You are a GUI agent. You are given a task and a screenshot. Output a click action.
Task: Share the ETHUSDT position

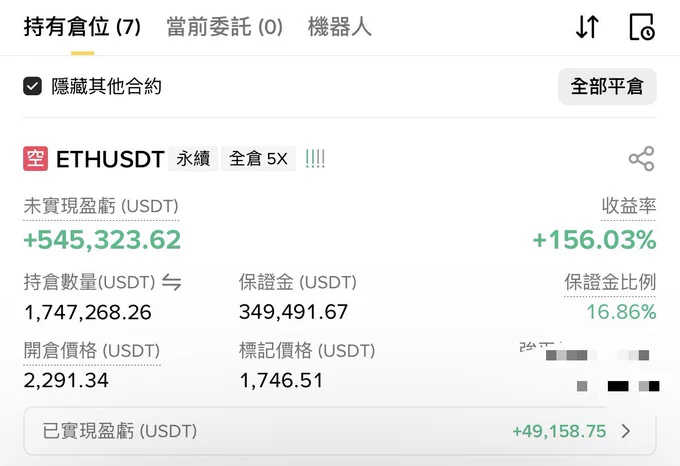click(641, 158)
